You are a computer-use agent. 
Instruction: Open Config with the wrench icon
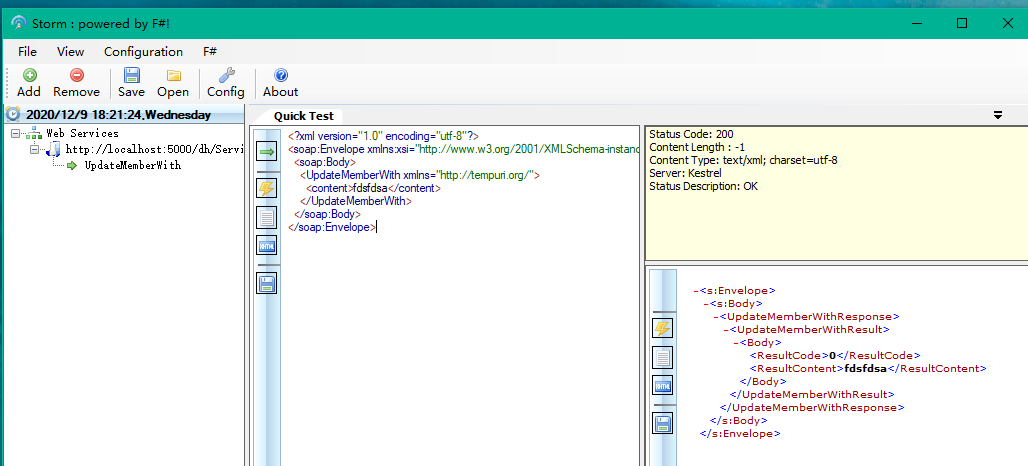226,75
